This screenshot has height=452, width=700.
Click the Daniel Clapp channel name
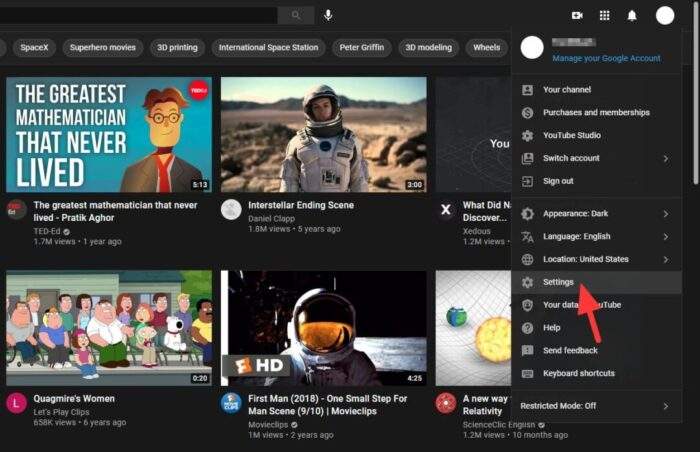point(271,218)
